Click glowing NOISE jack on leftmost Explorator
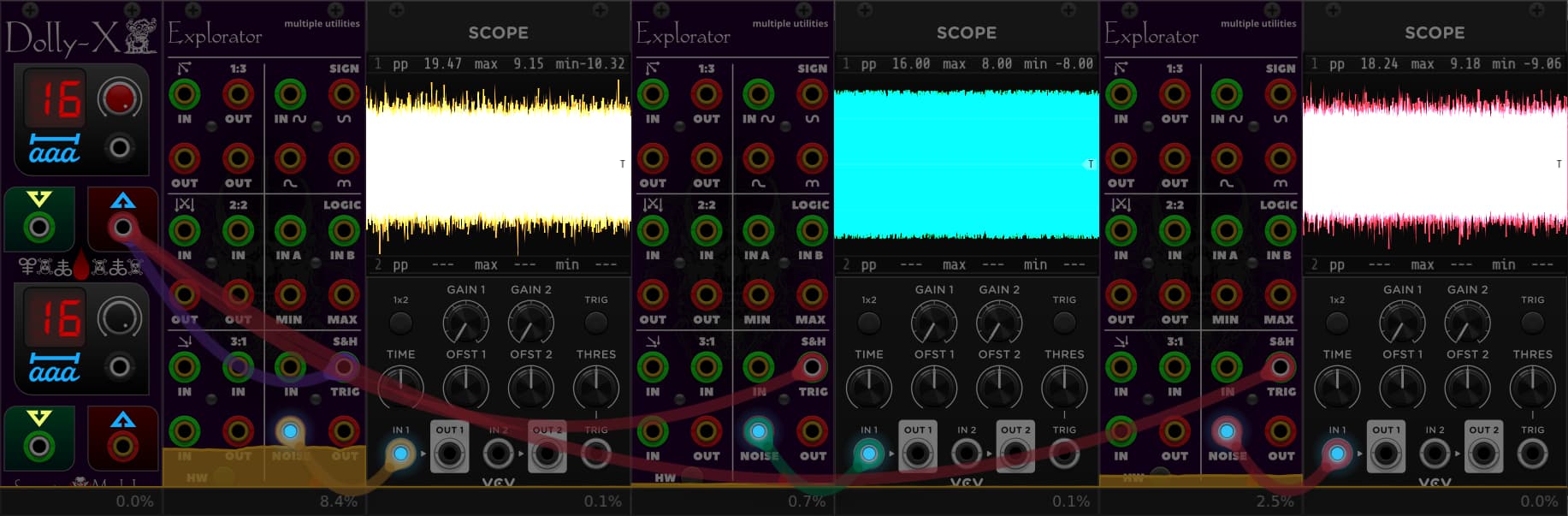The image size is (1568, 516). [290, 431]
